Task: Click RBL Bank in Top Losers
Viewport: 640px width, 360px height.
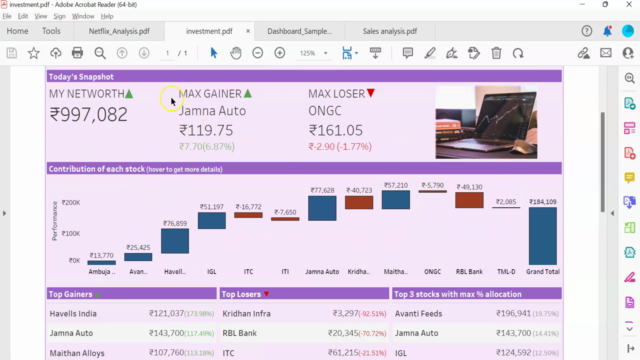Action: pyautogui.click(x=240, y=333)
